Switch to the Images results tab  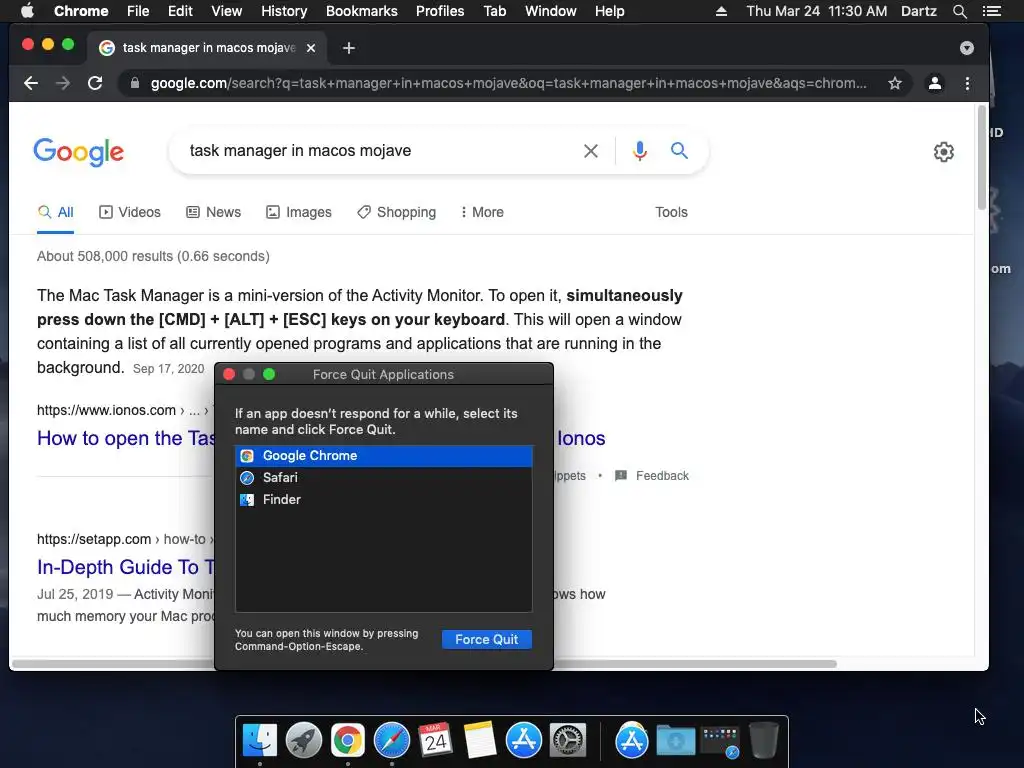point(298,212)
